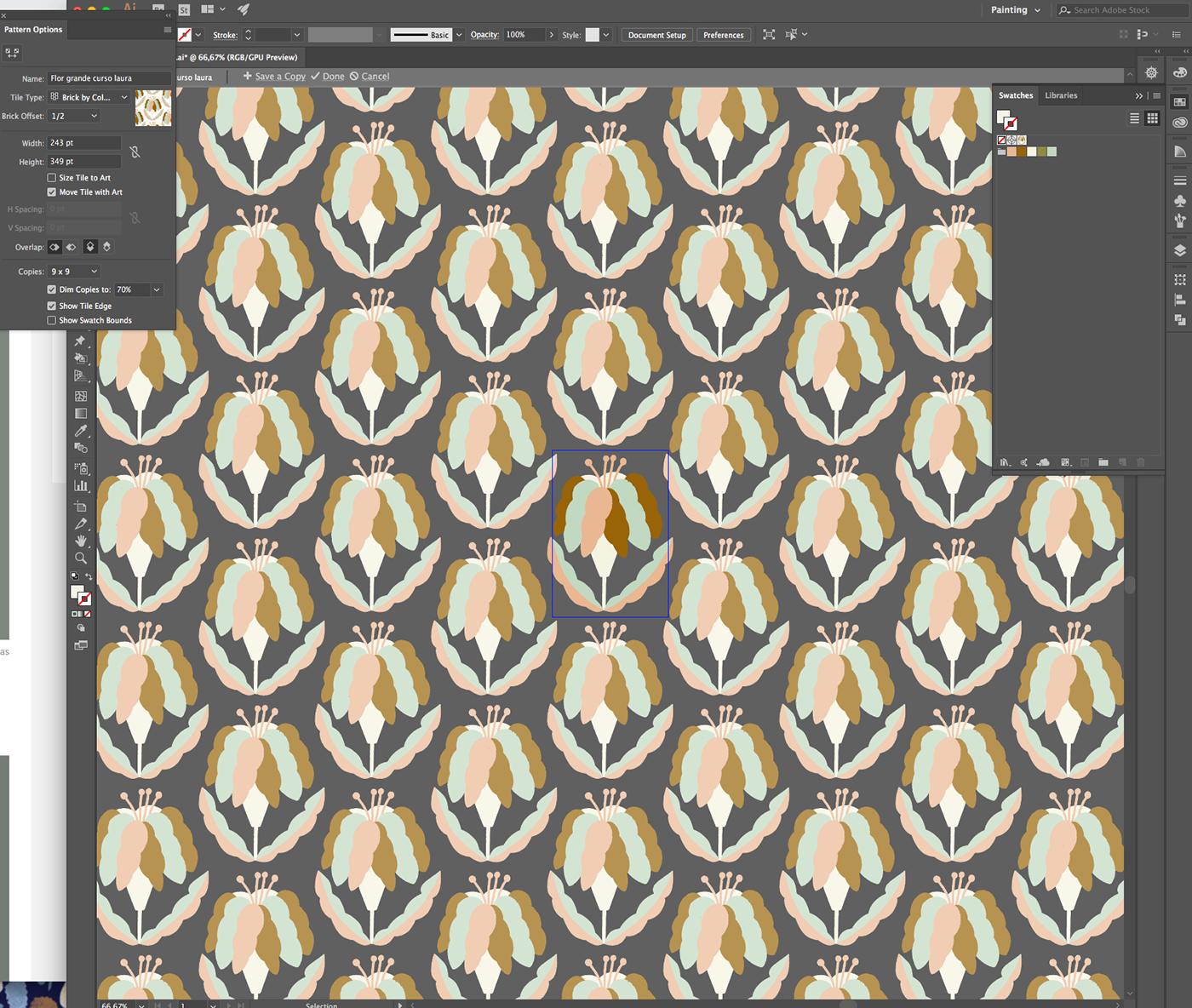Select the Column Graph tool
1192x1008 pixels.
click(81, 485)
